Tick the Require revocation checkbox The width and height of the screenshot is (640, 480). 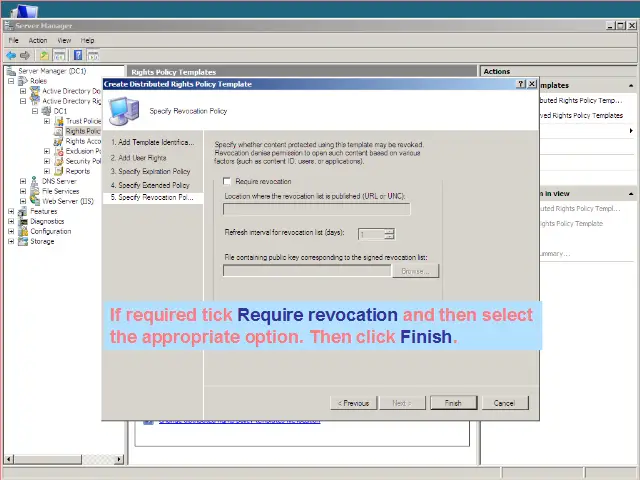(x=227, y=181)
